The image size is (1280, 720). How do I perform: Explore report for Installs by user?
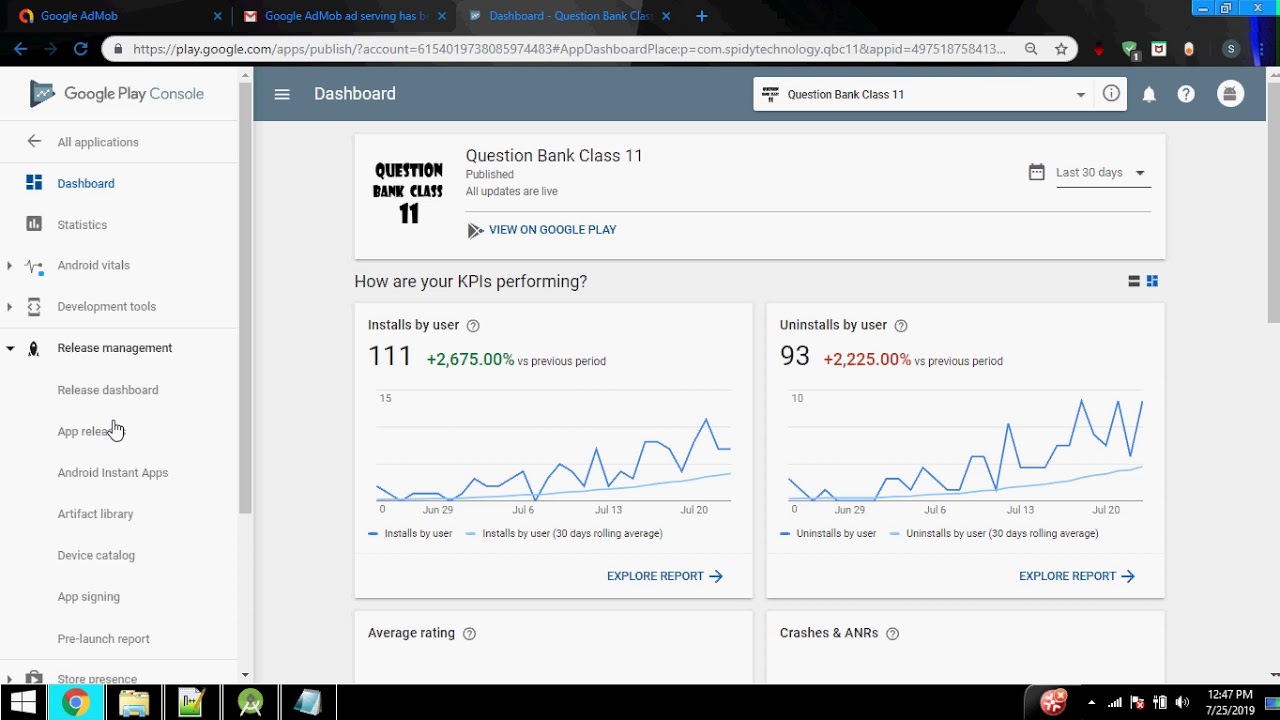665,576
